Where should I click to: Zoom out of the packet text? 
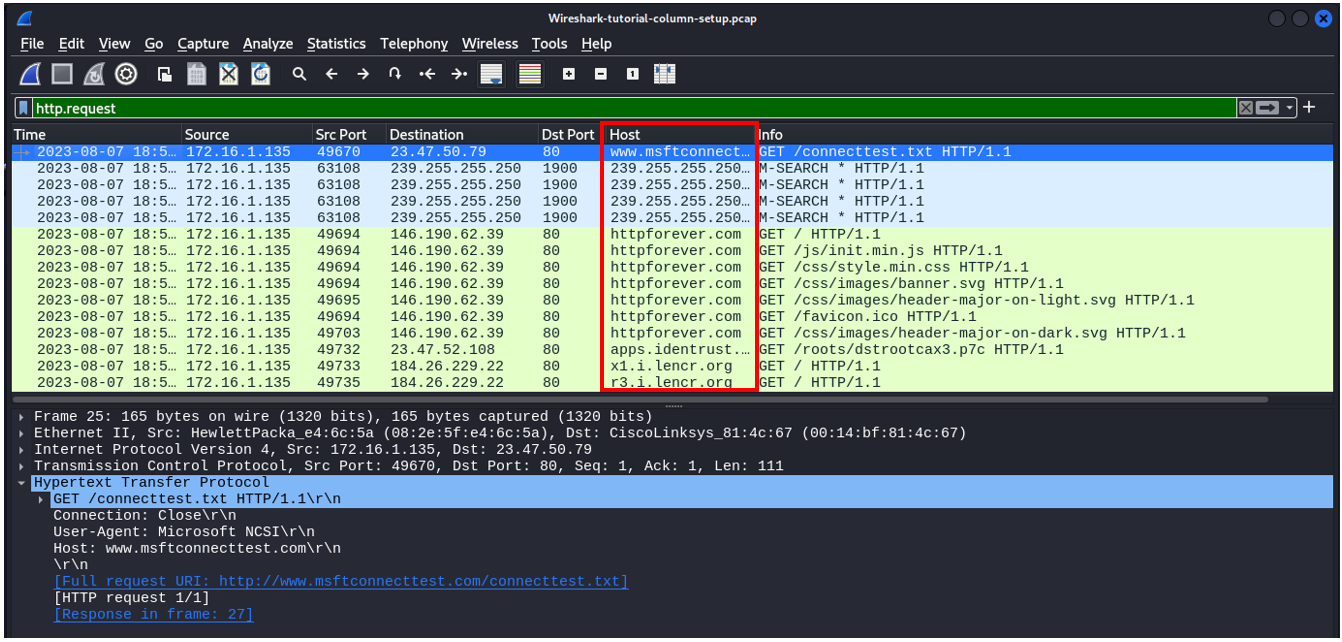[601, 74]
